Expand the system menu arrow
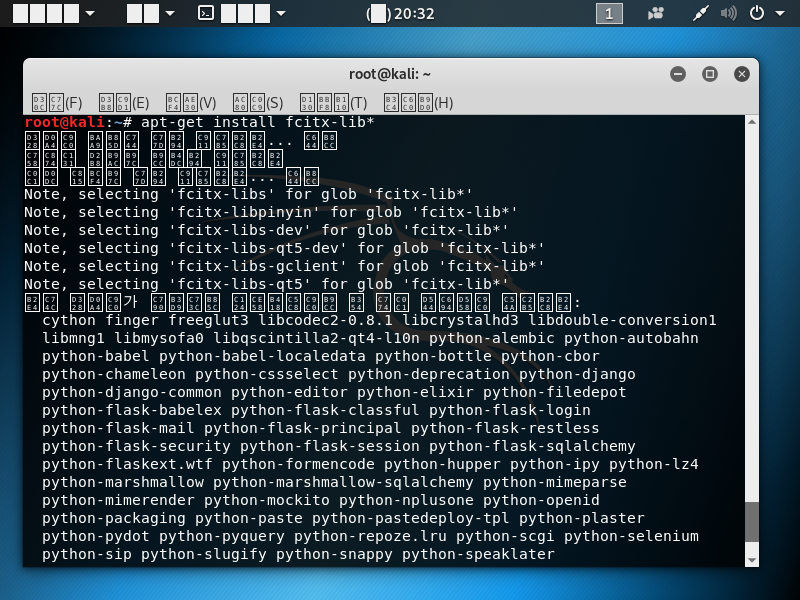 780,13
